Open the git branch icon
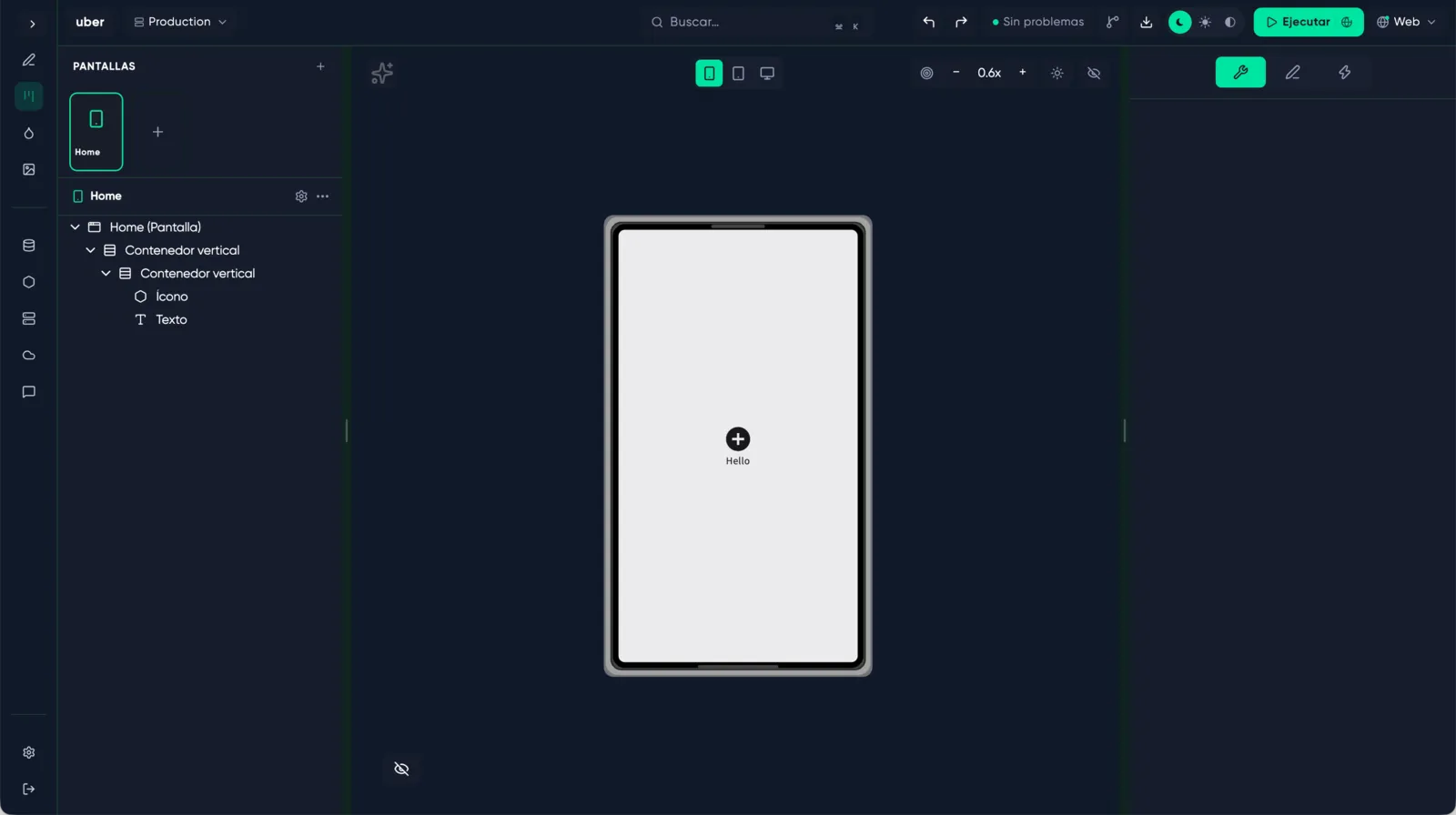Image resolution: width=1456 pixels, height=815 pixels. tap(1112, 22)
